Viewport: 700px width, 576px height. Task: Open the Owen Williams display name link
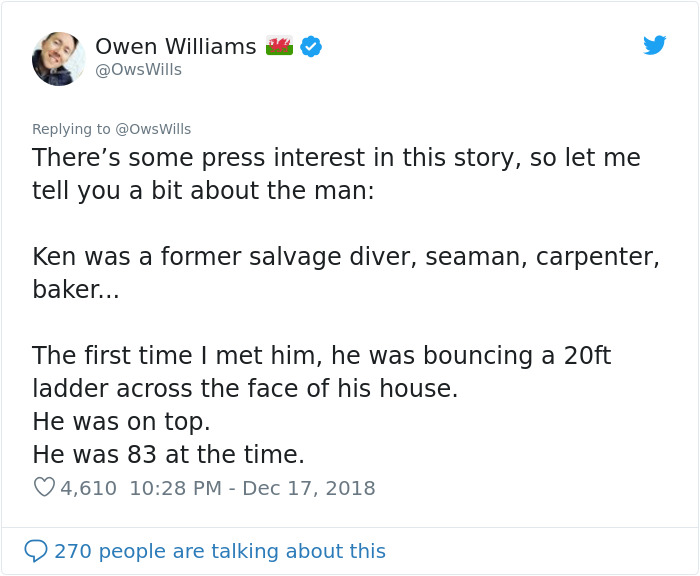click(175, 46)
